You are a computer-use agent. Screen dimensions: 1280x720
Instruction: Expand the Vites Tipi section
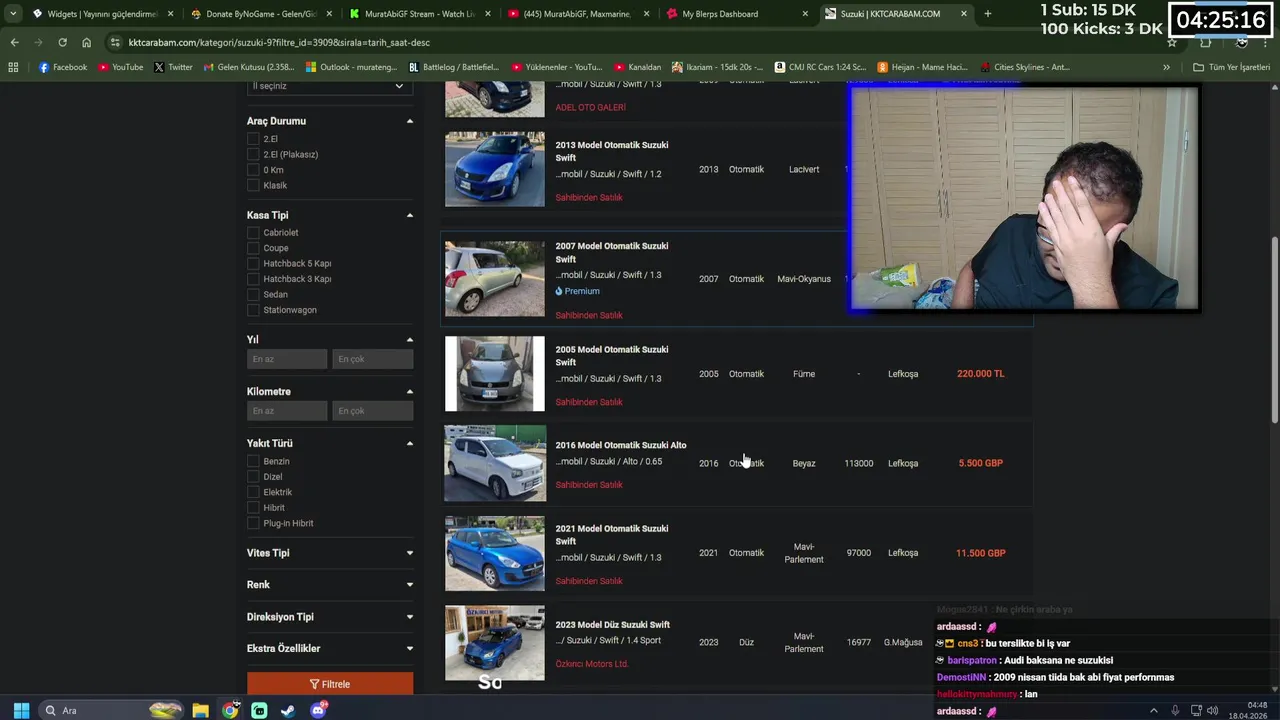click(409, 553)
